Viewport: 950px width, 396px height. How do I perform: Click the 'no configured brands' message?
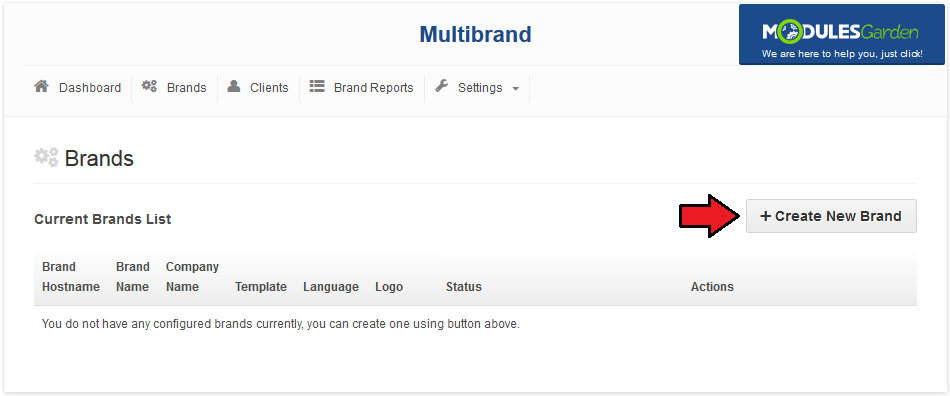281,324
